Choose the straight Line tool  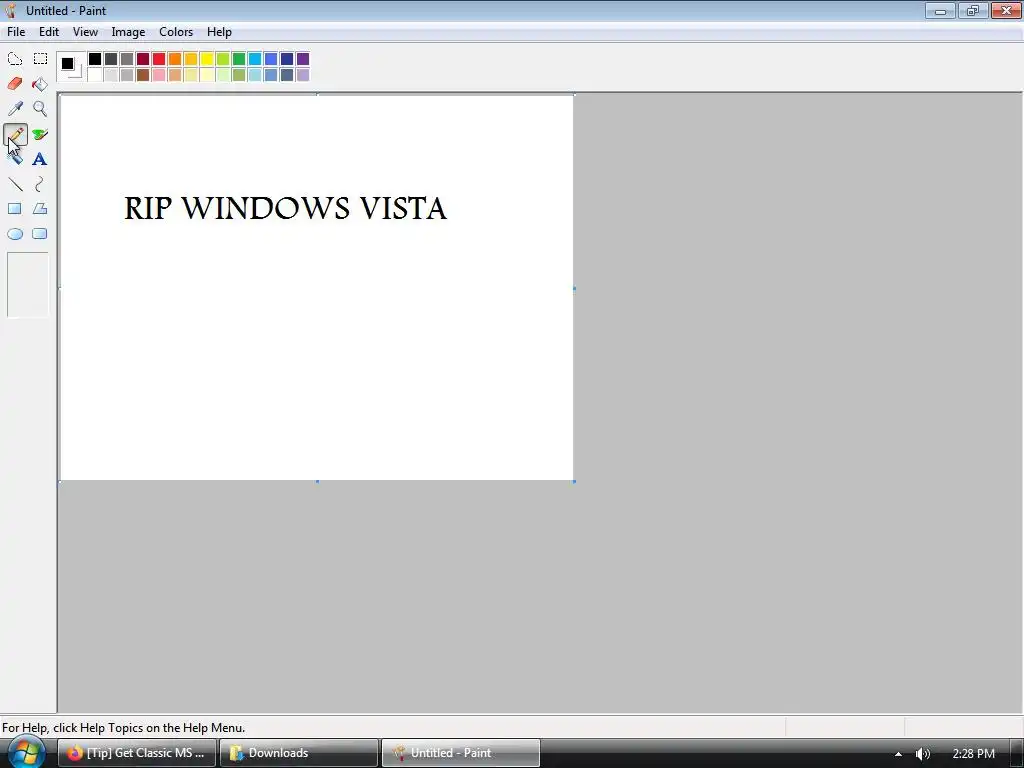[15, 184]
